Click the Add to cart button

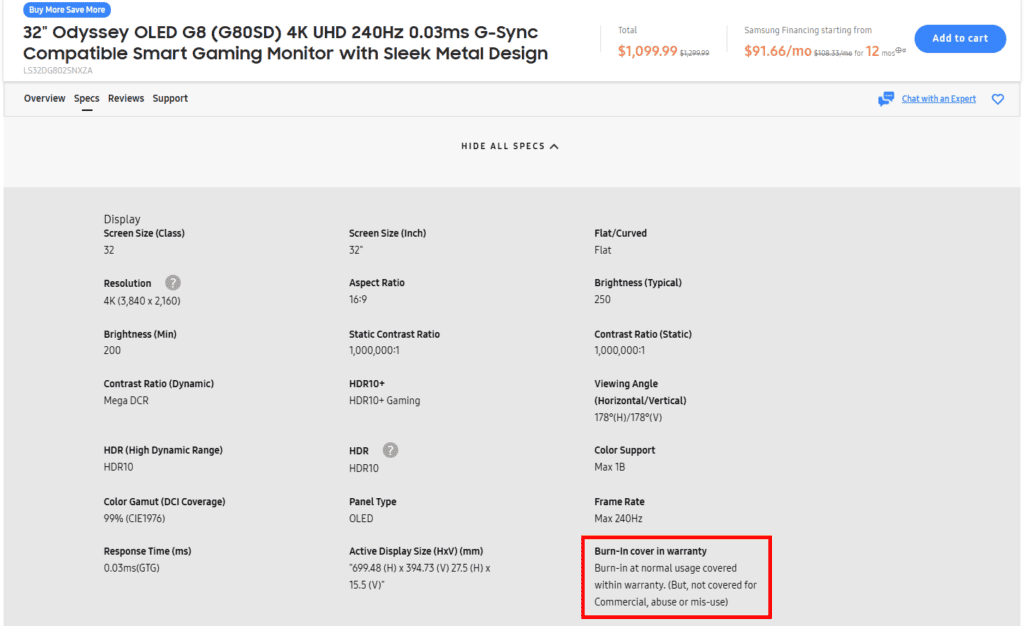point(959,38)
